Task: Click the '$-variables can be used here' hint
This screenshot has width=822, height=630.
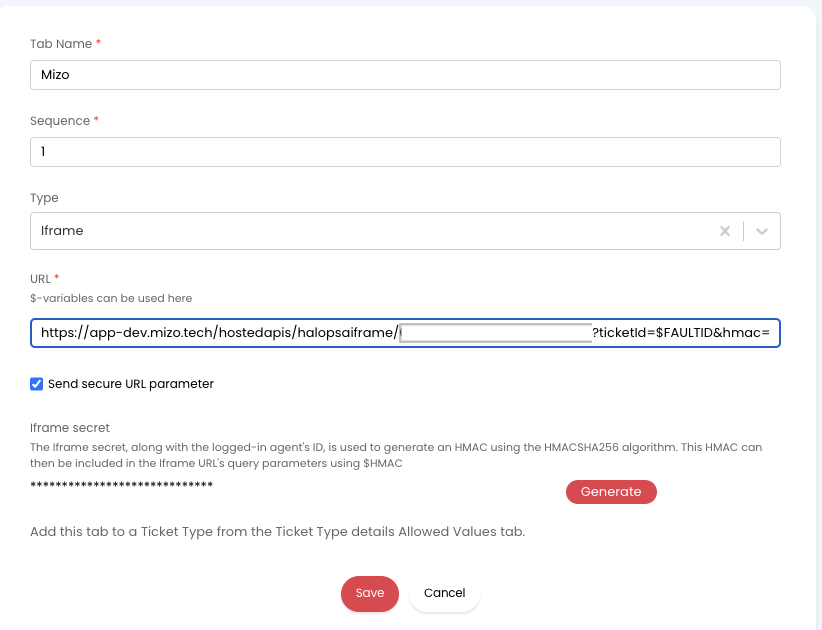Action: tap(111, 298)
